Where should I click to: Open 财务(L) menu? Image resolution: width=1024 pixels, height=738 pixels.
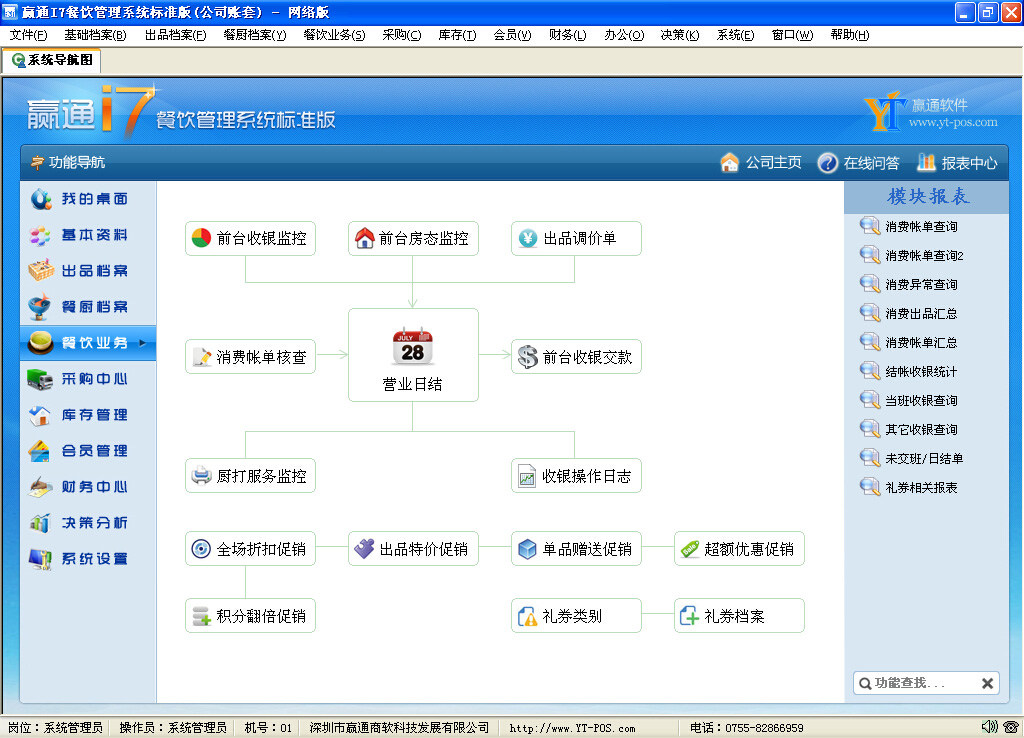tap(568, 35)
